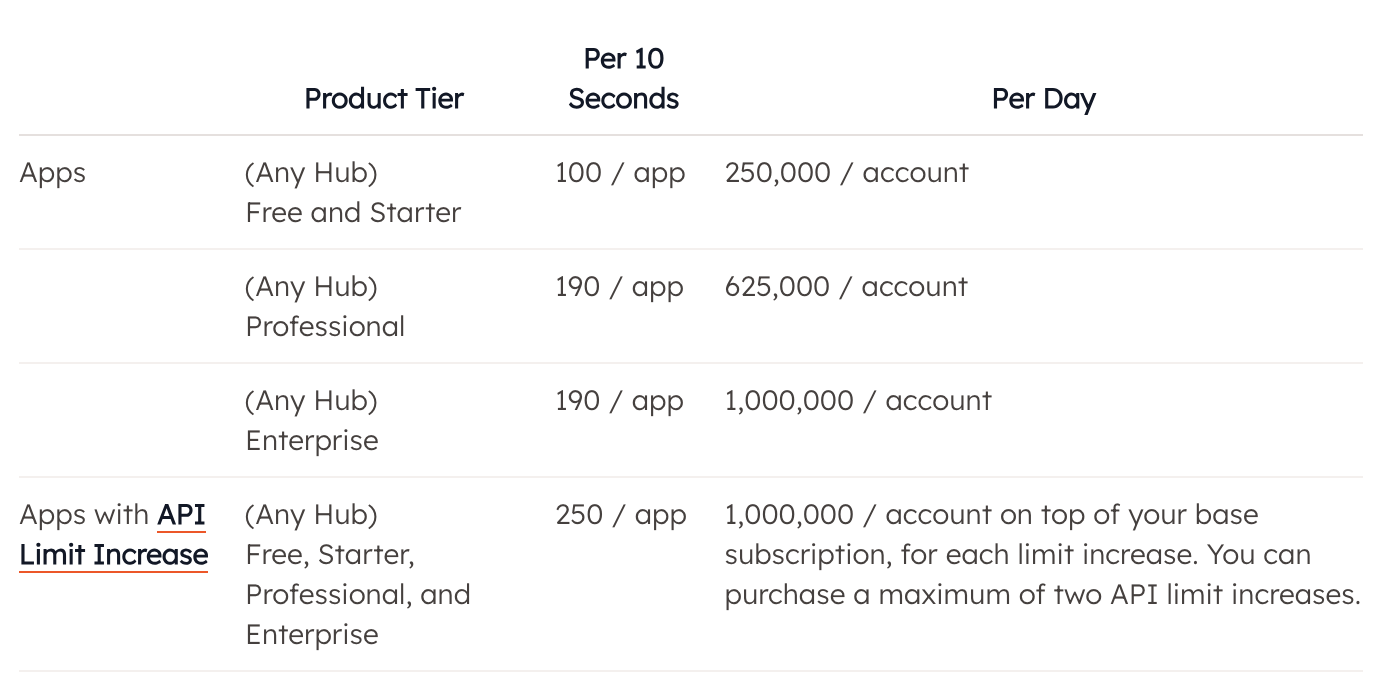Click the Per Day column header
The image size is (1390, 682).
click(1043, 99)
